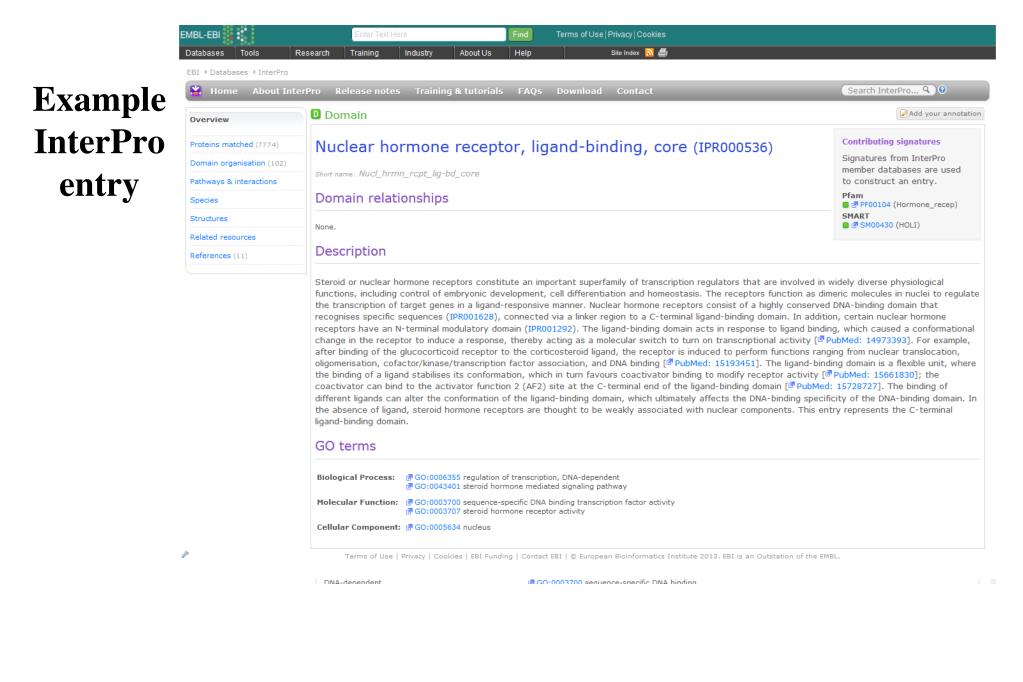
Task: Open IPR001628 link in description
Action: pos(472,317)
